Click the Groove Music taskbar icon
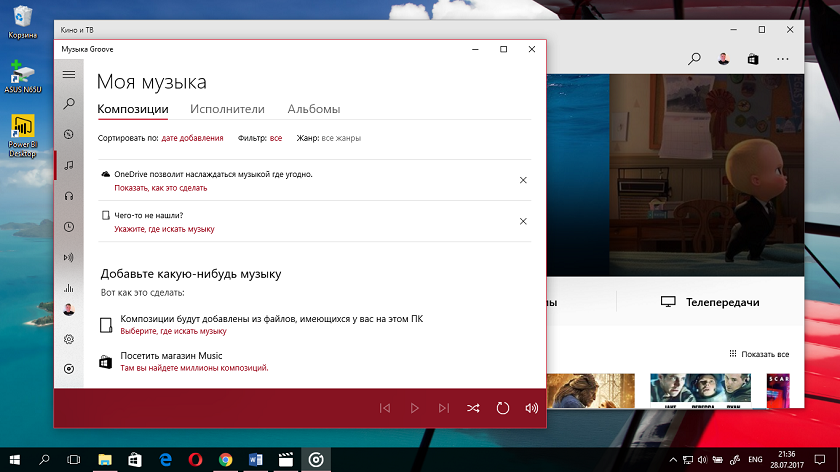 tap(316, 460)
